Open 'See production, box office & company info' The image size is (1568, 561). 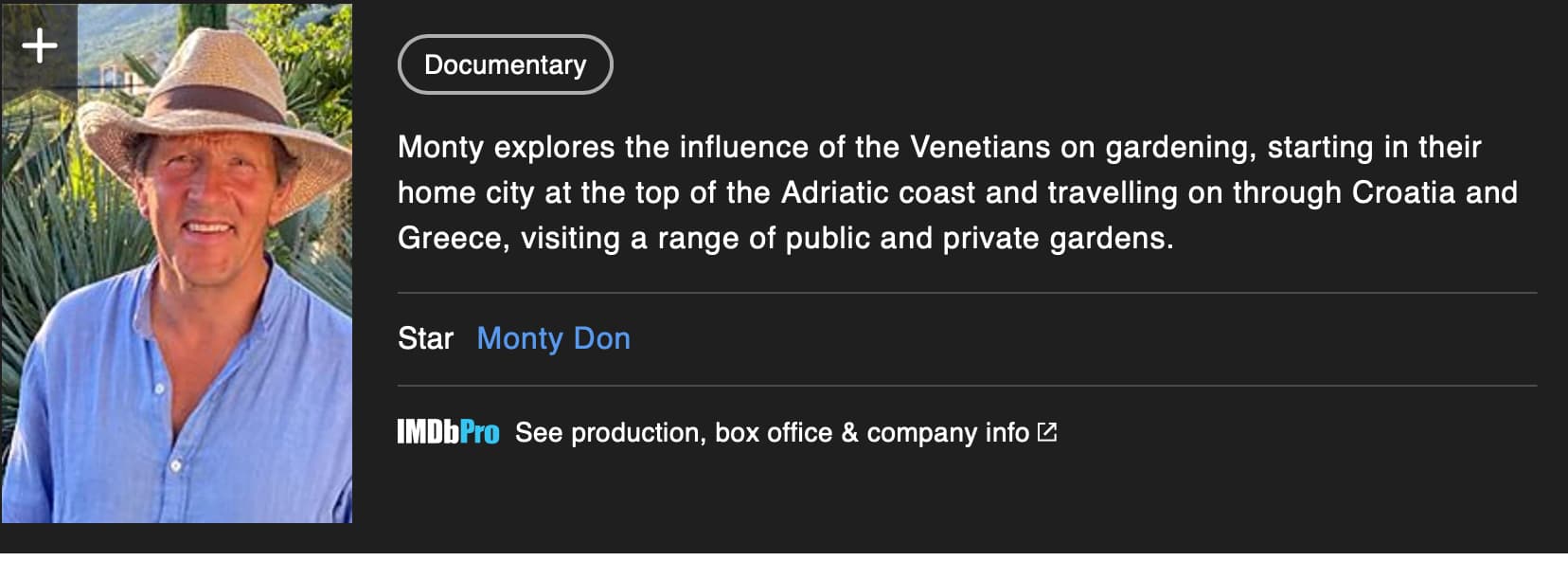tap(772, 432)
